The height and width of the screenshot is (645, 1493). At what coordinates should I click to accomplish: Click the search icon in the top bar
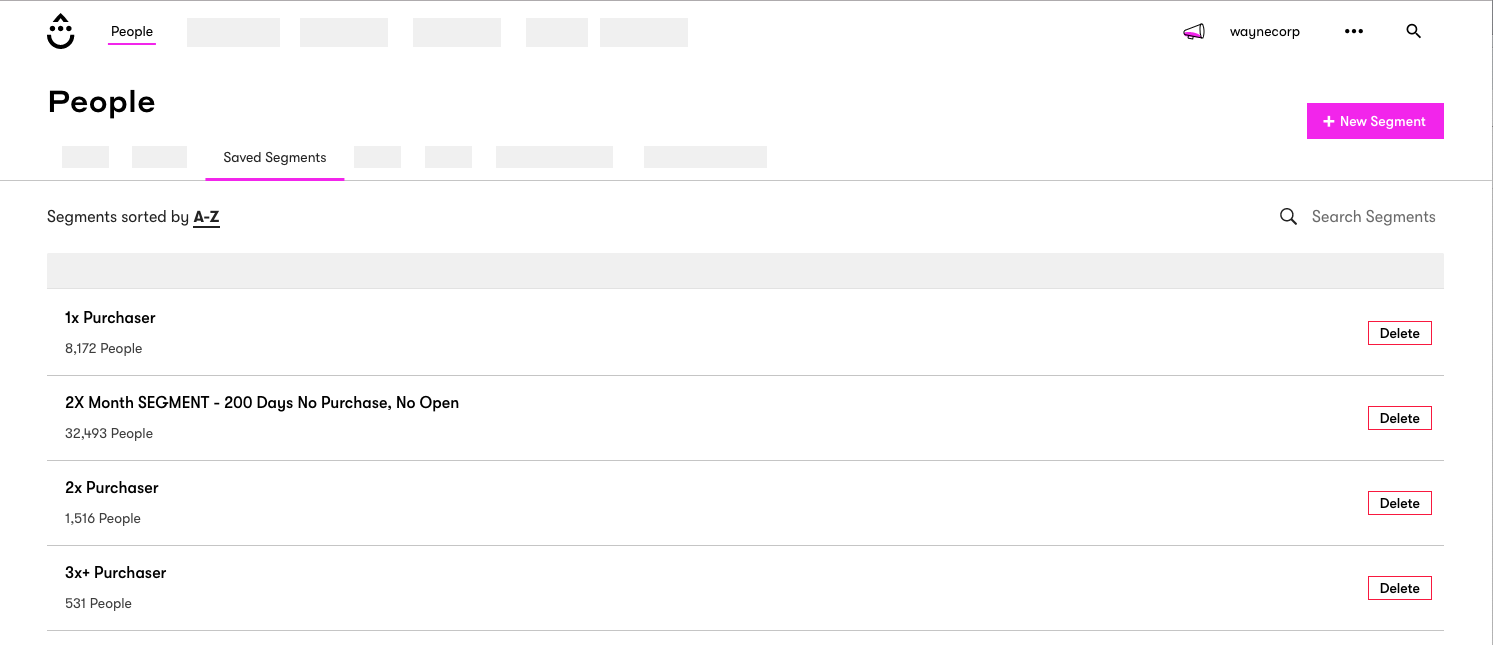pyautogui.click(x=1413, y=31)
